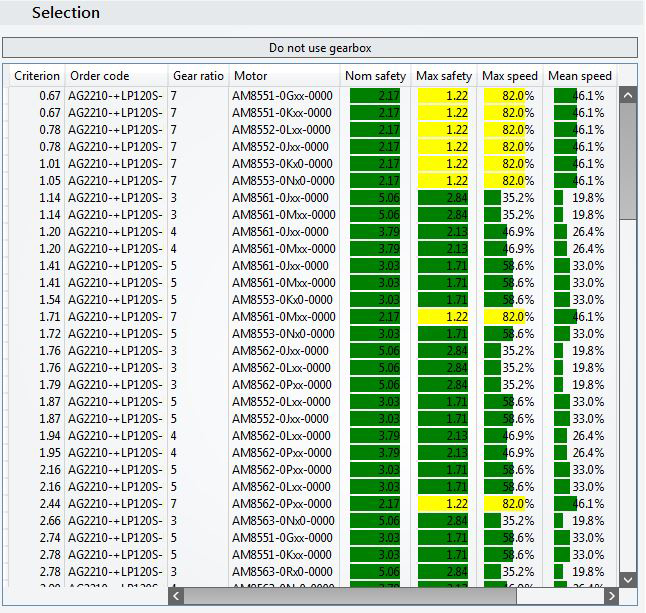646x613 pixels.
Task: Select motor AM8552-0Lxx-0000 with criterion 0.78
Action: pos(313,130)
